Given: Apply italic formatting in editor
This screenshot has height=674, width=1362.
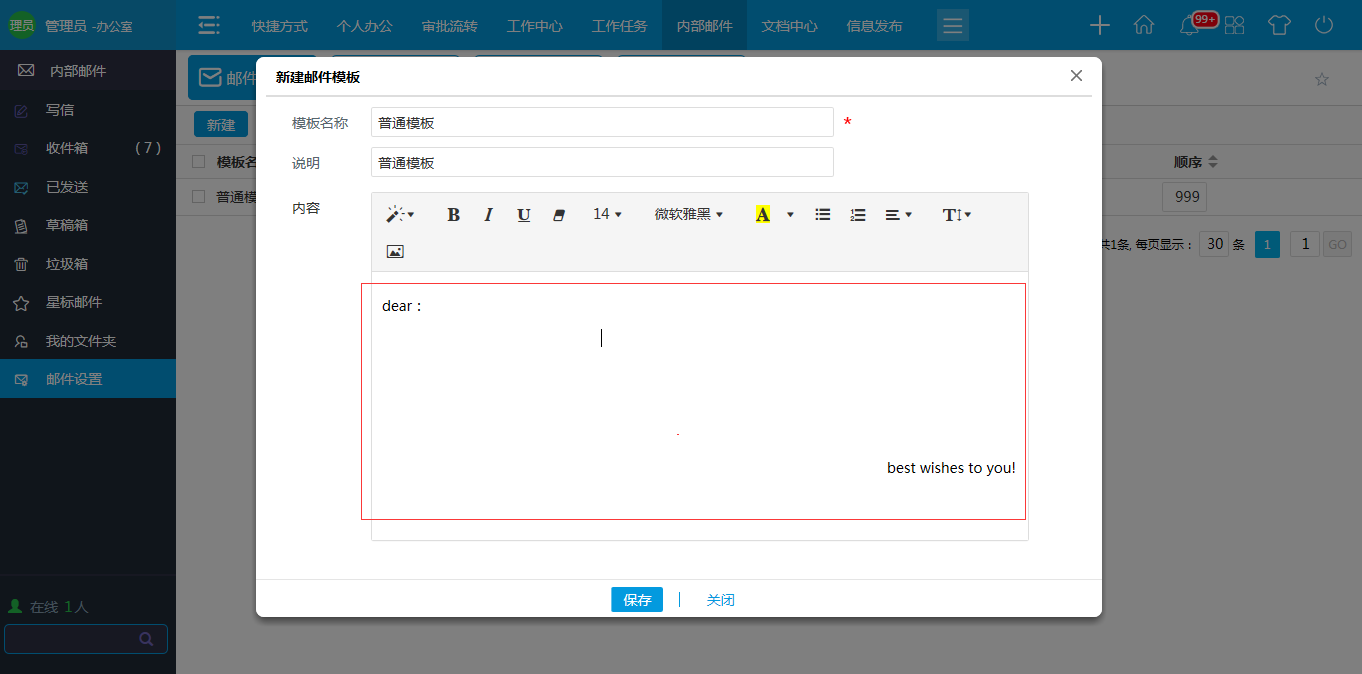Looking at the screenshot, I should click(x=488, y=215).
